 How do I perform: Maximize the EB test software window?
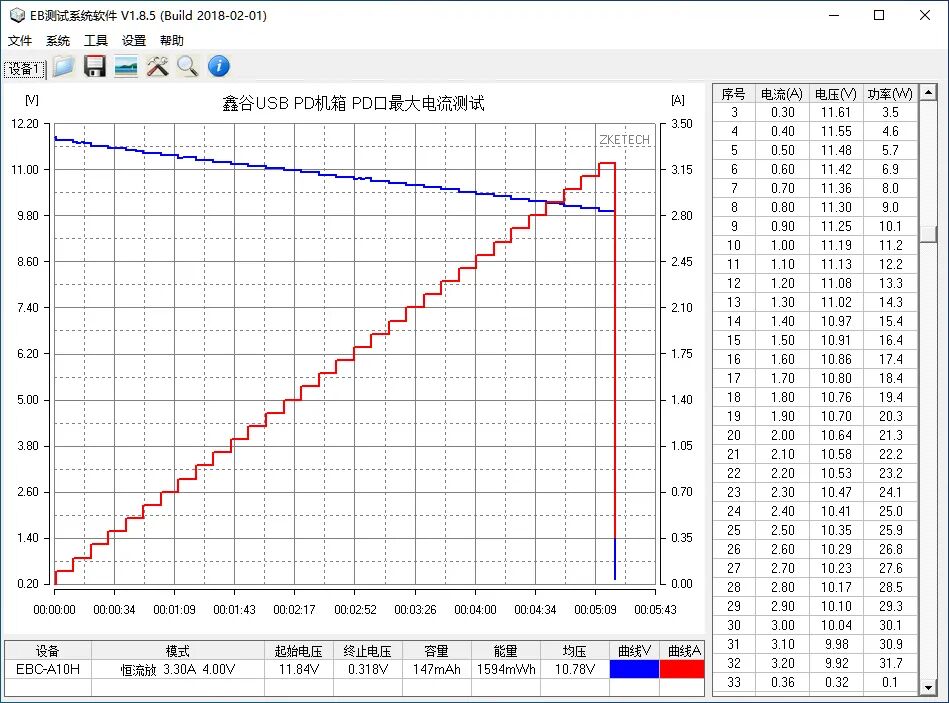pos(879,15)
